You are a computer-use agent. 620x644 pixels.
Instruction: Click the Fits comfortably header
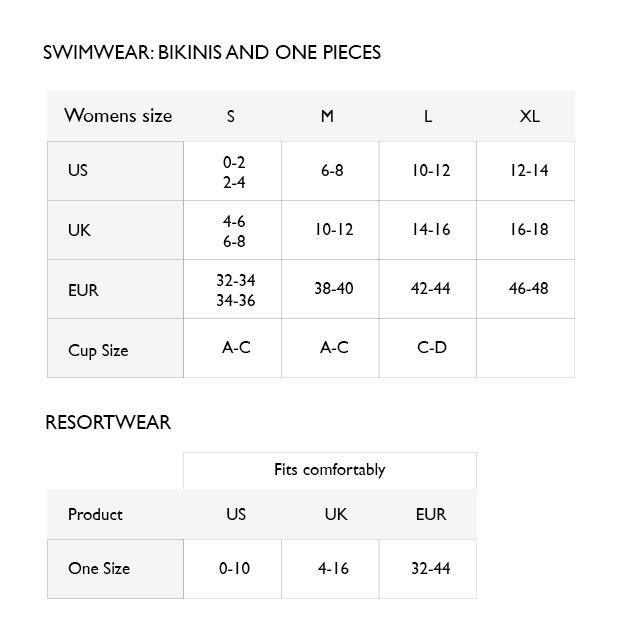[329, 469]
